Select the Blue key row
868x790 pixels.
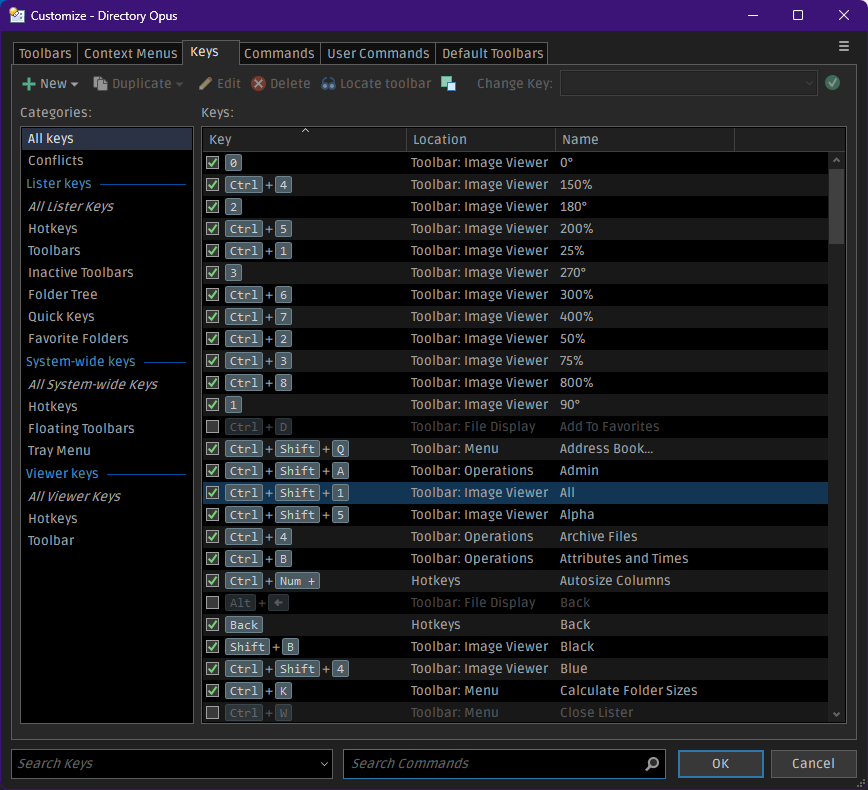[x=515, y=669]
